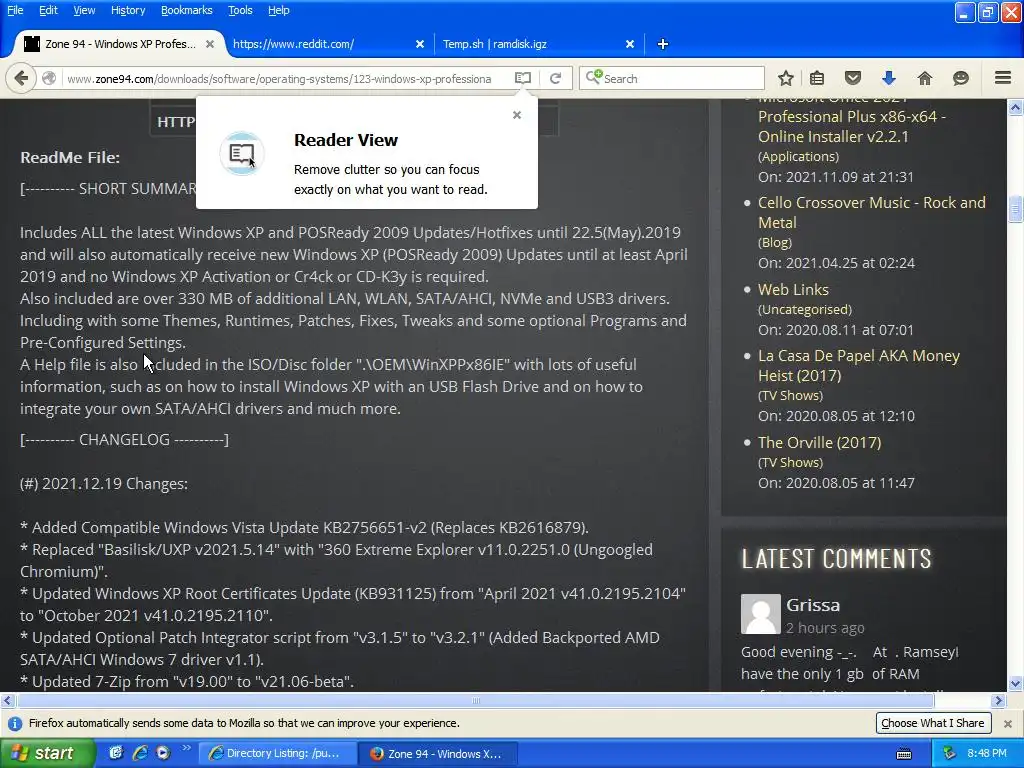
Task: Open the View menu
Action: pyautogui.click(x=84, y=10)
